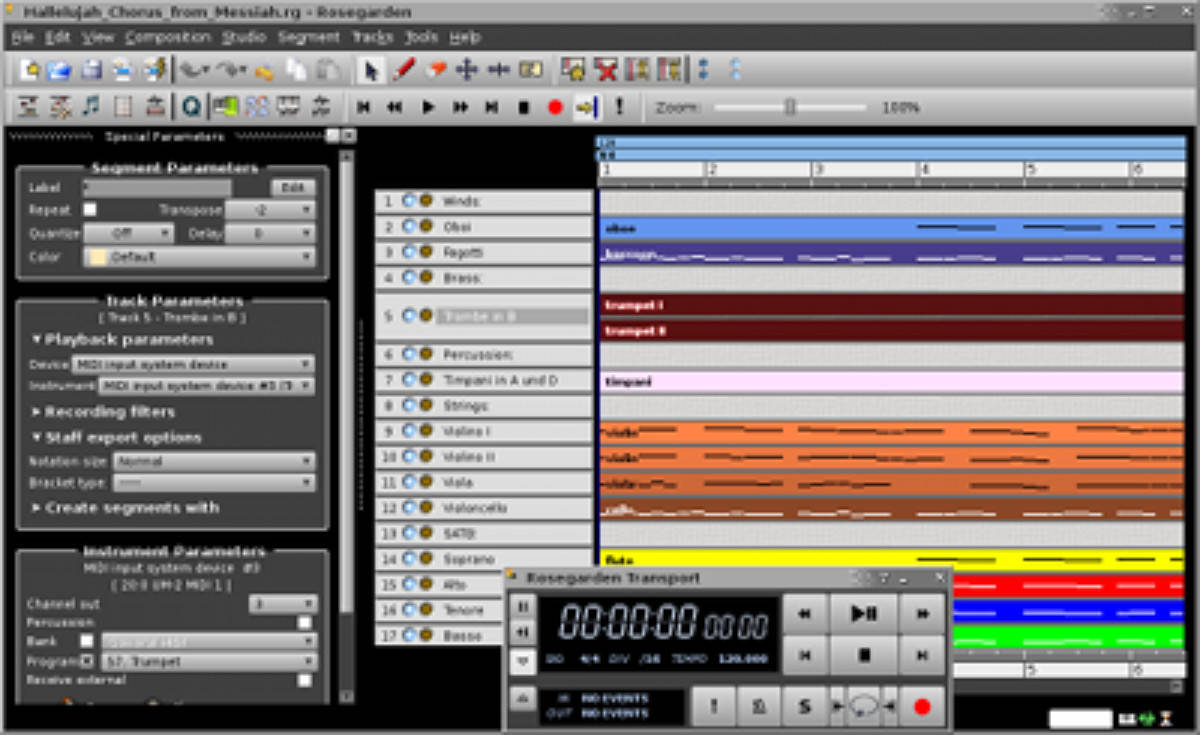Click the Transport window loop button
Viewport: 1200px width, 735px height.
point(862,707)
